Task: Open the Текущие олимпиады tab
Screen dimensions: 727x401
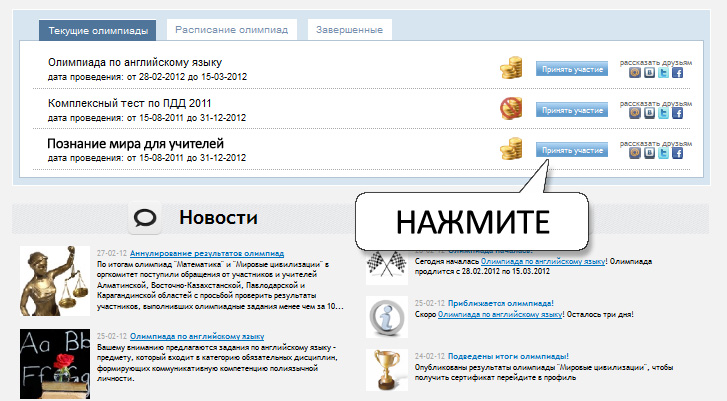Action: [97, 31]
